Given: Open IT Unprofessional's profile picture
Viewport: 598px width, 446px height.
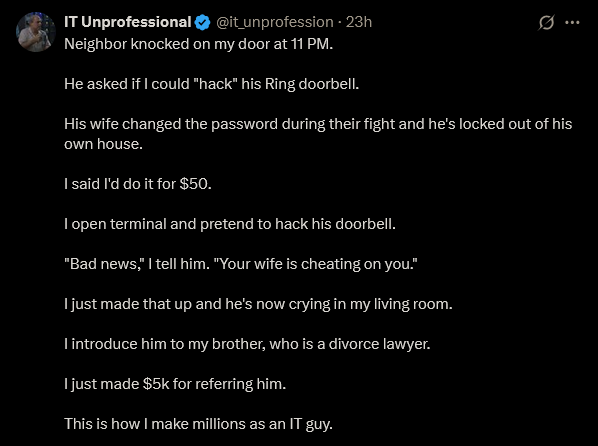Looking at the screenshot, I should (36, 32).
